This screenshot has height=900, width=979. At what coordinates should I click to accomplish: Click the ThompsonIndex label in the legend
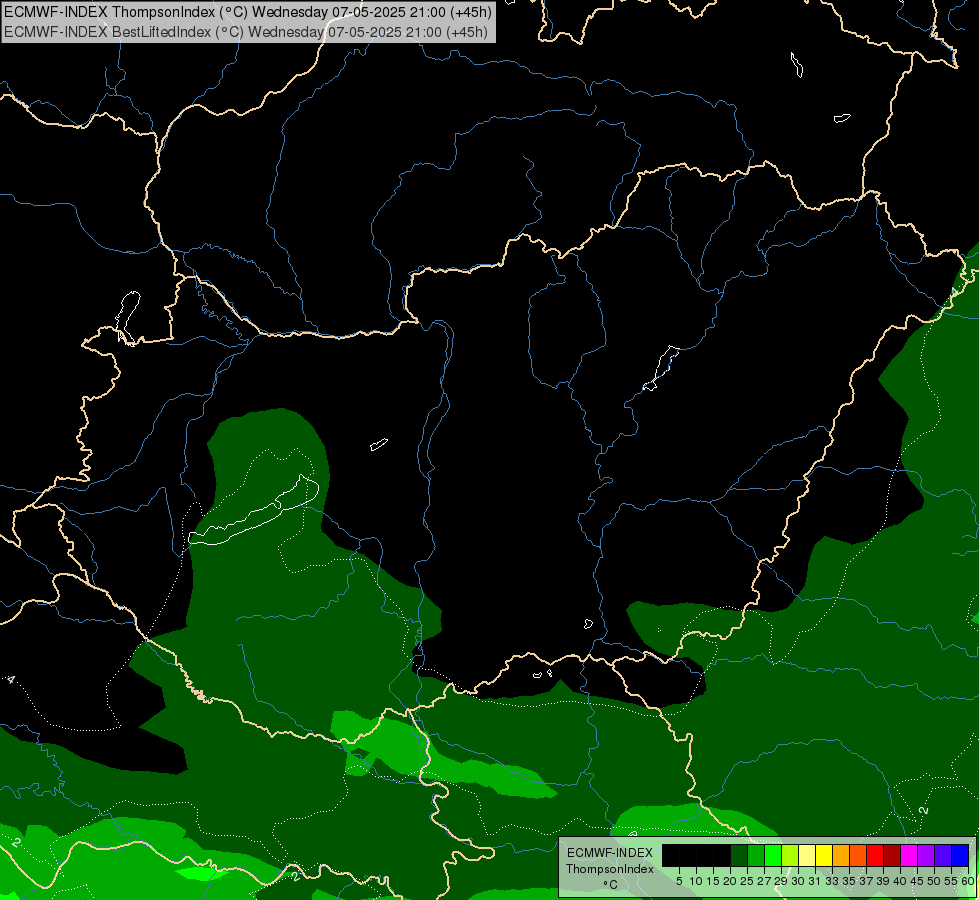point(609,869)
